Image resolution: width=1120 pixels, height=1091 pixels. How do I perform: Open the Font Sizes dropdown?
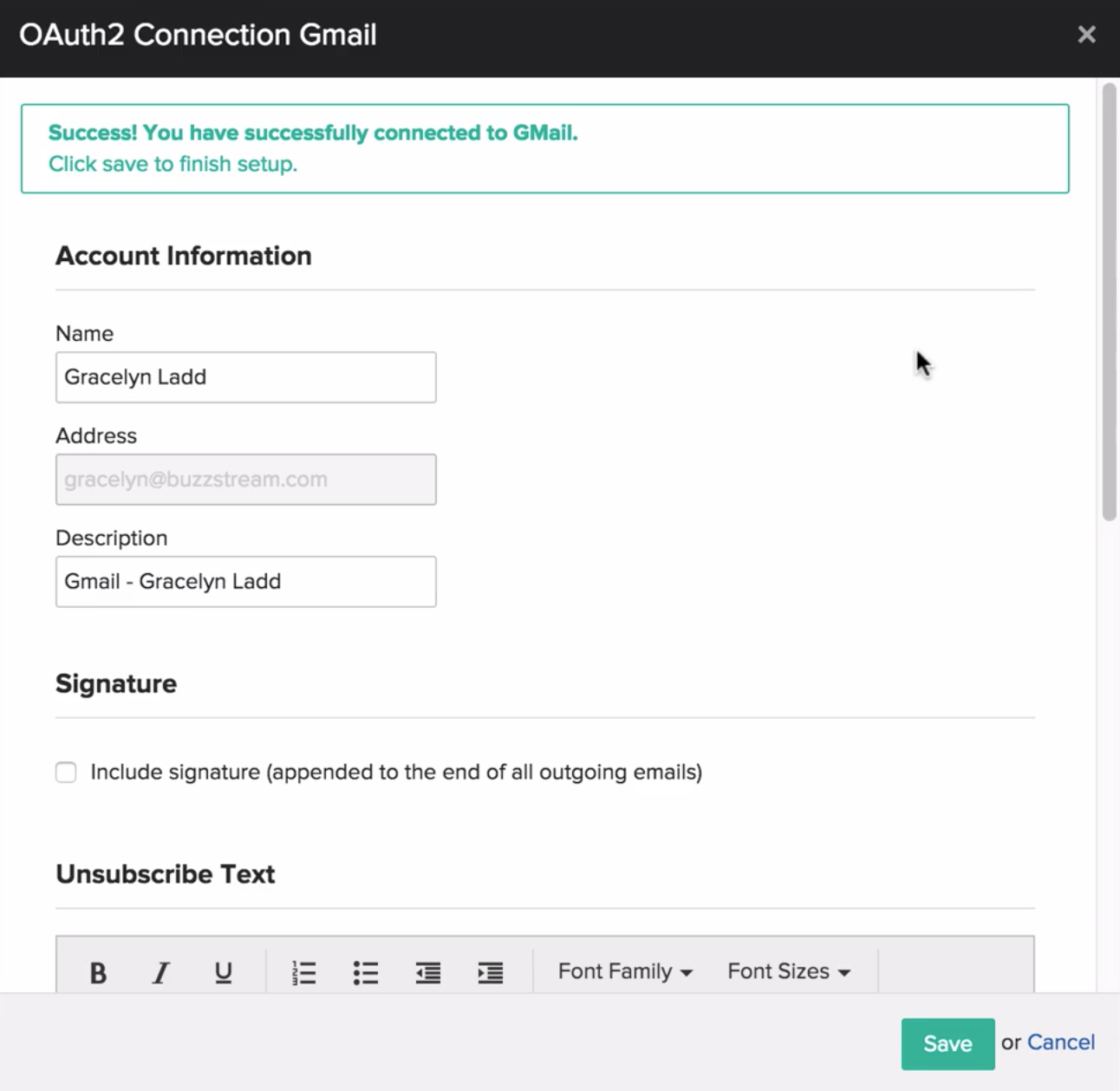[789, 971]
